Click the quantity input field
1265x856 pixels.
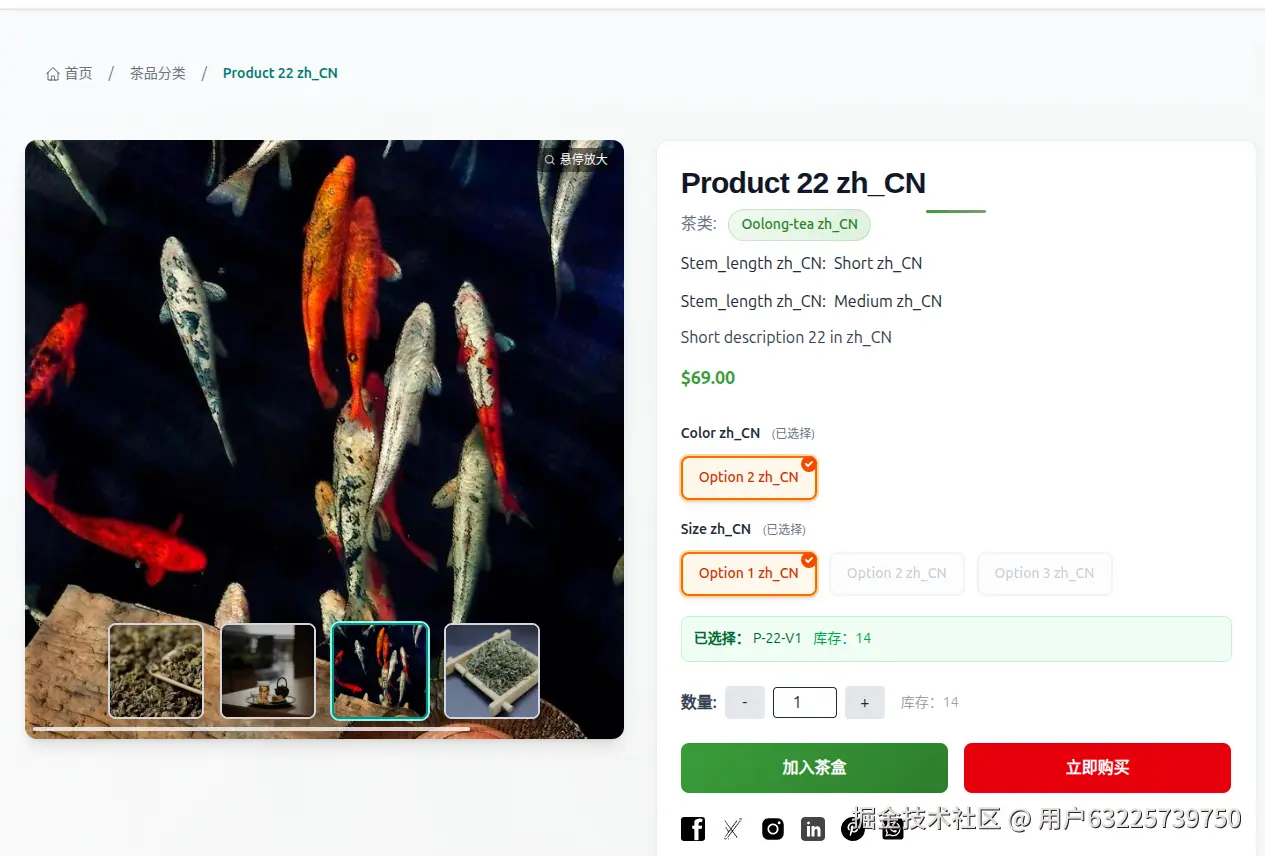[805, 703]
